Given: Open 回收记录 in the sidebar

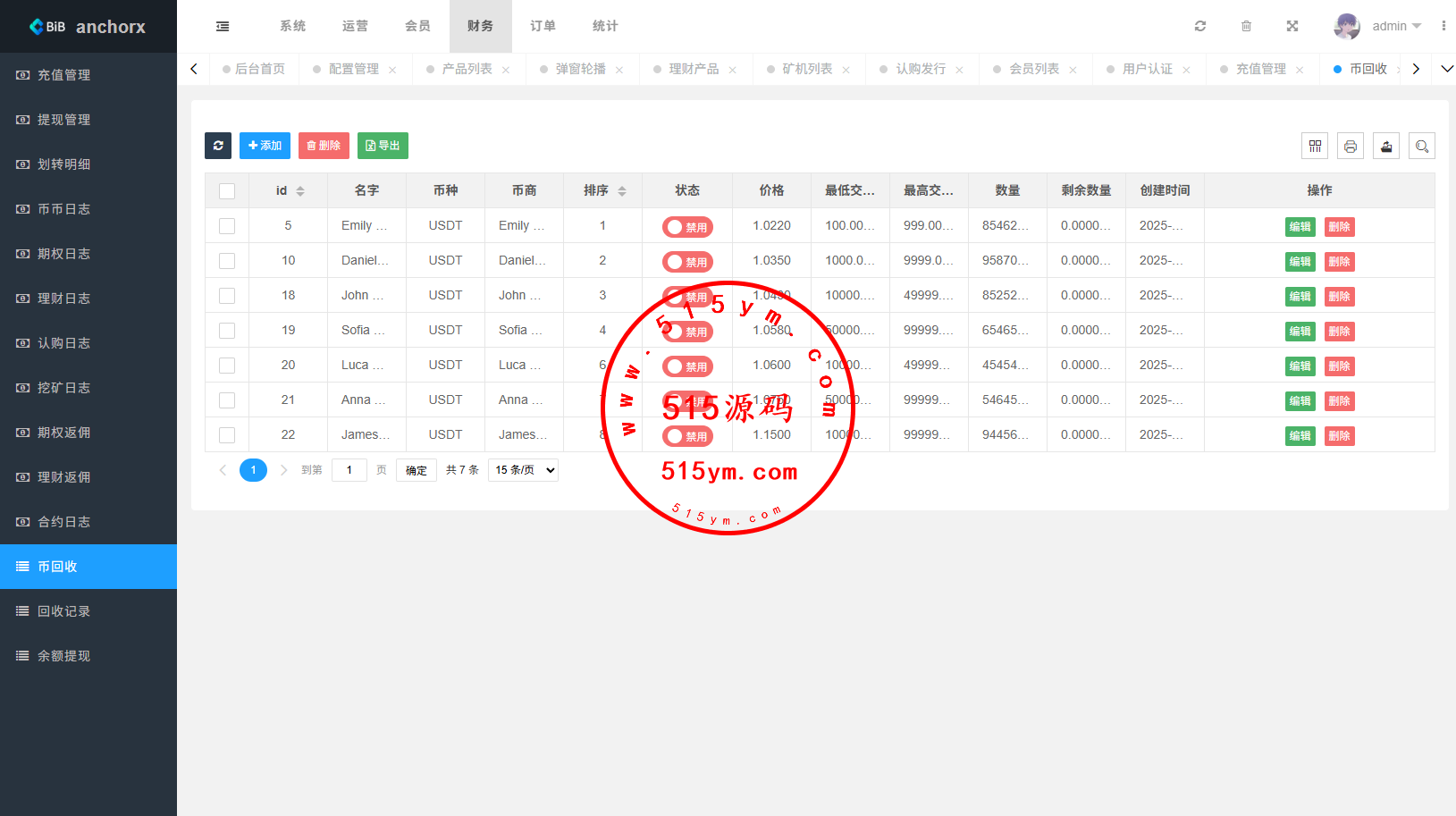Looking at the screenshot, I should click(x=63, y=611).
